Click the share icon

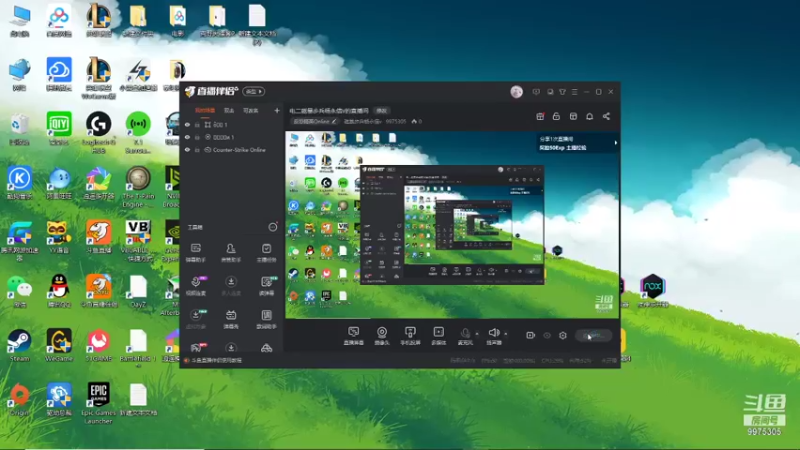tap(606, 116)
